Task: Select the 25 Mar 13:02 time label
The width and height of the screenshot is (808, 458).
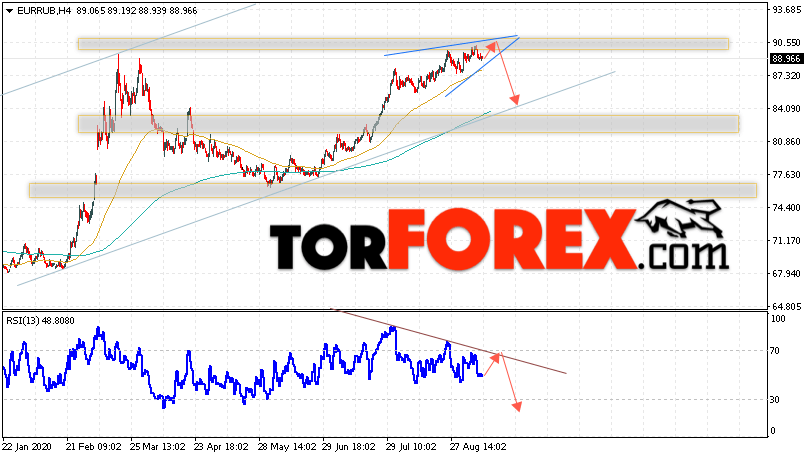Action: [x=158, y=447]
